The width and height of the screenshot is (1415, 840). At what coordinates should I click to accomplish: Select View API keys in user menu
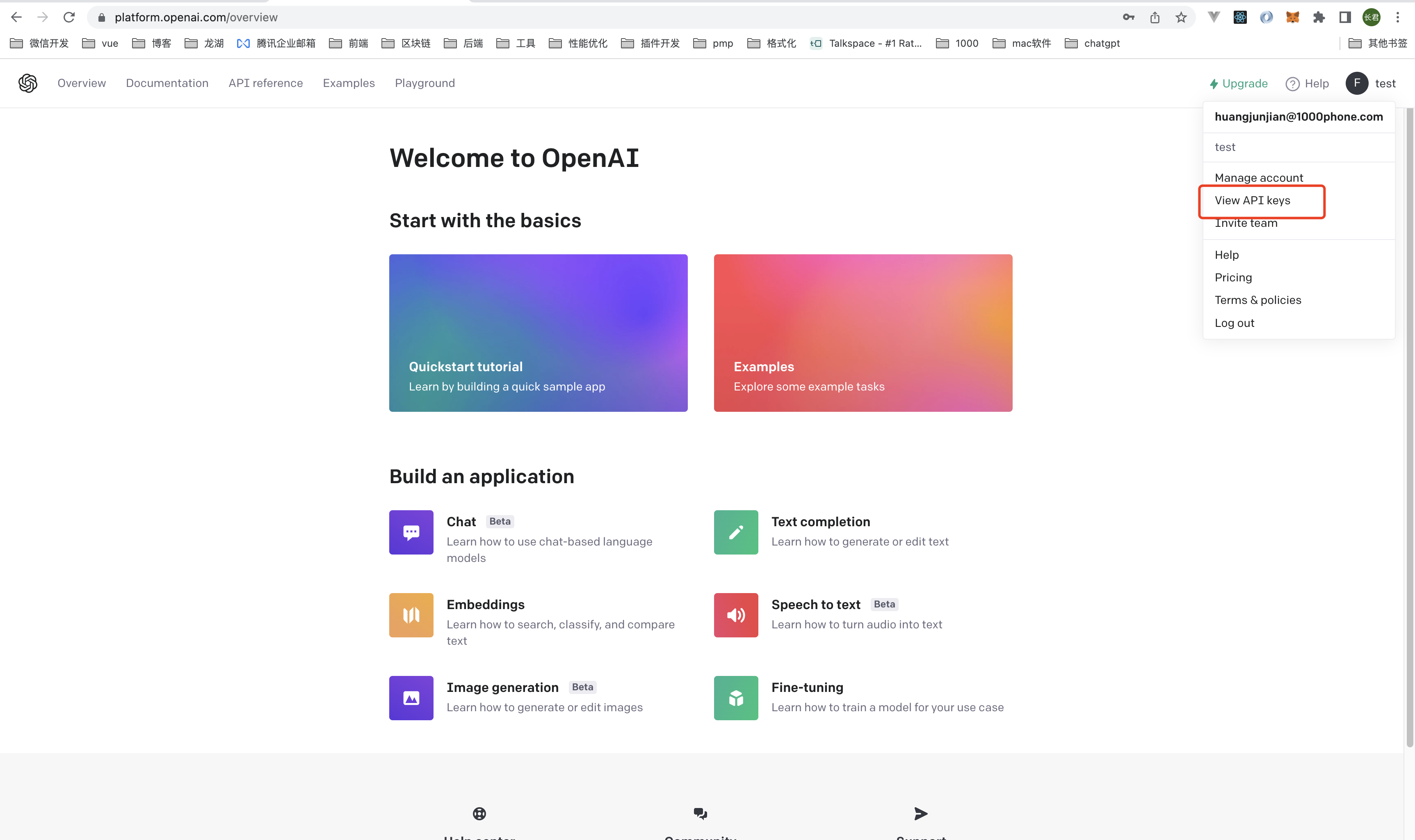point(1252,201)
